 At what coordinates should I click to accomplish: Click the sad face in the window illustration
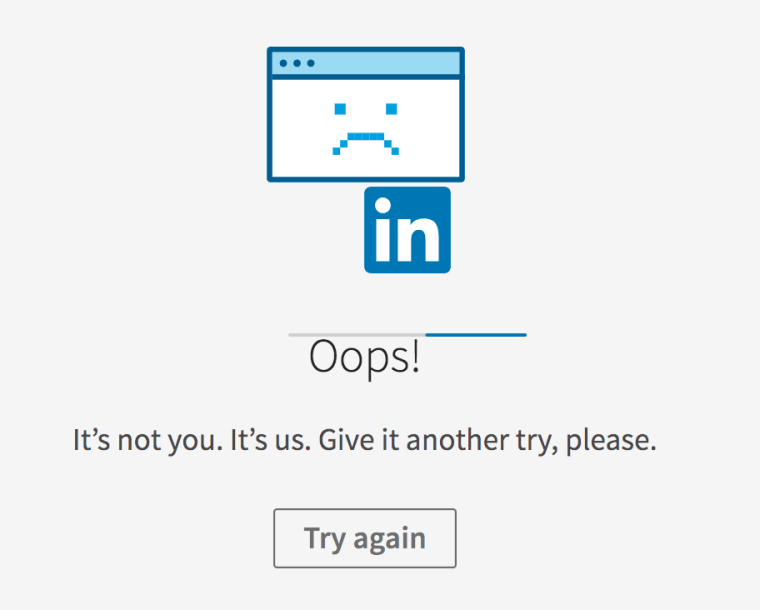[365, 128]
